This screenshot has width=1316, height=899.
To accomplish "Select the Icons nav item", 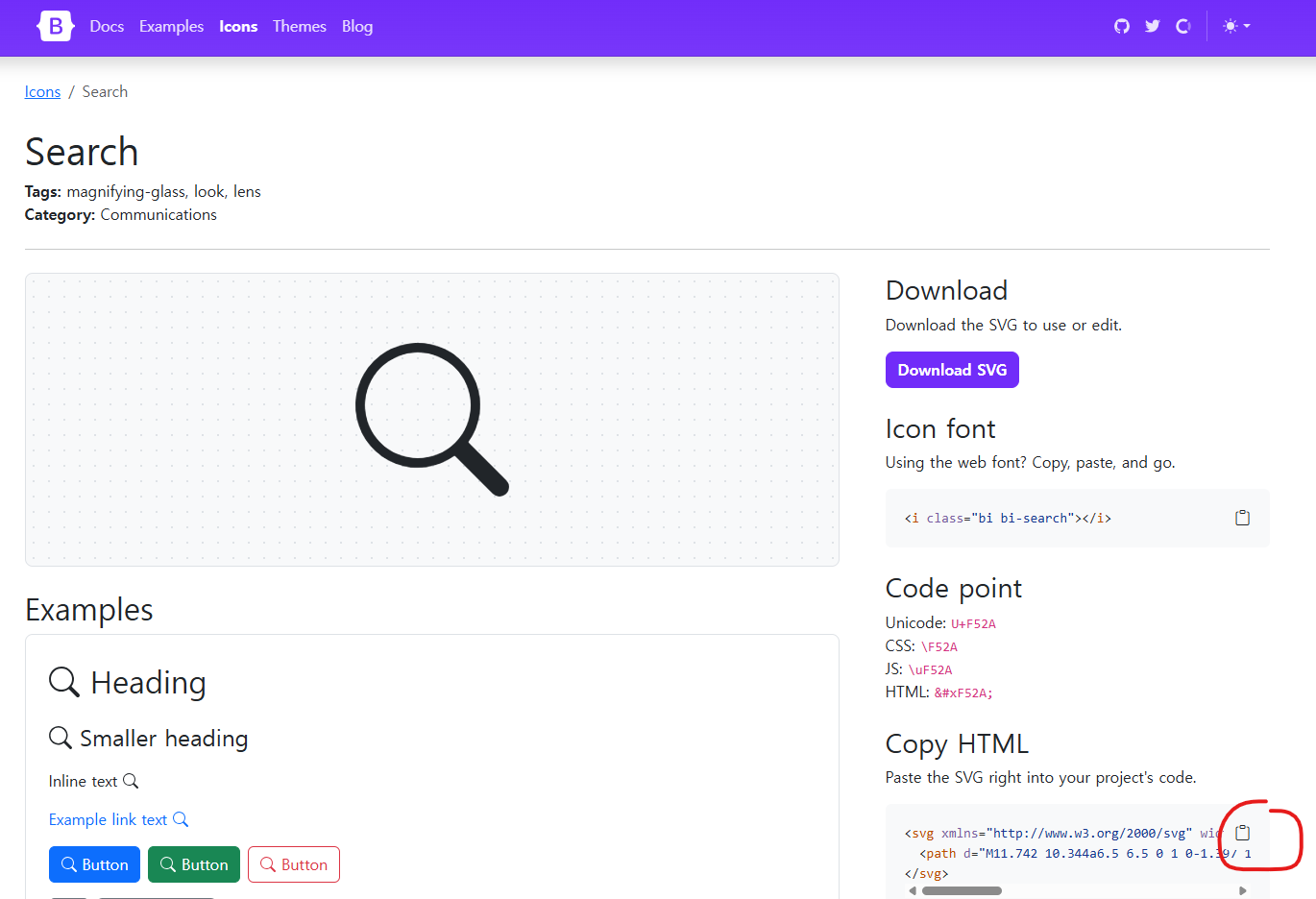I will pos(238,26).
